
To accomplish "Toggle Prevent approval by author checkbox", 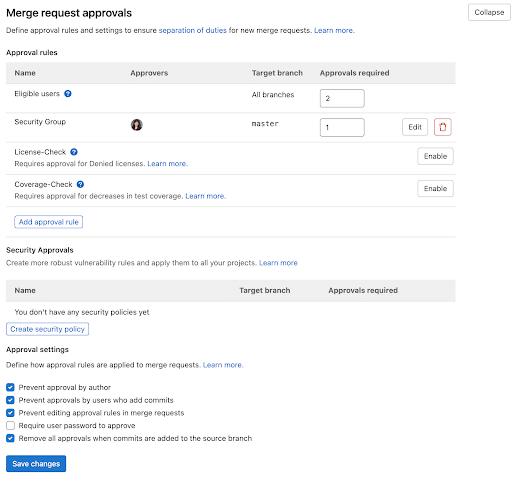I will (10, 387).
